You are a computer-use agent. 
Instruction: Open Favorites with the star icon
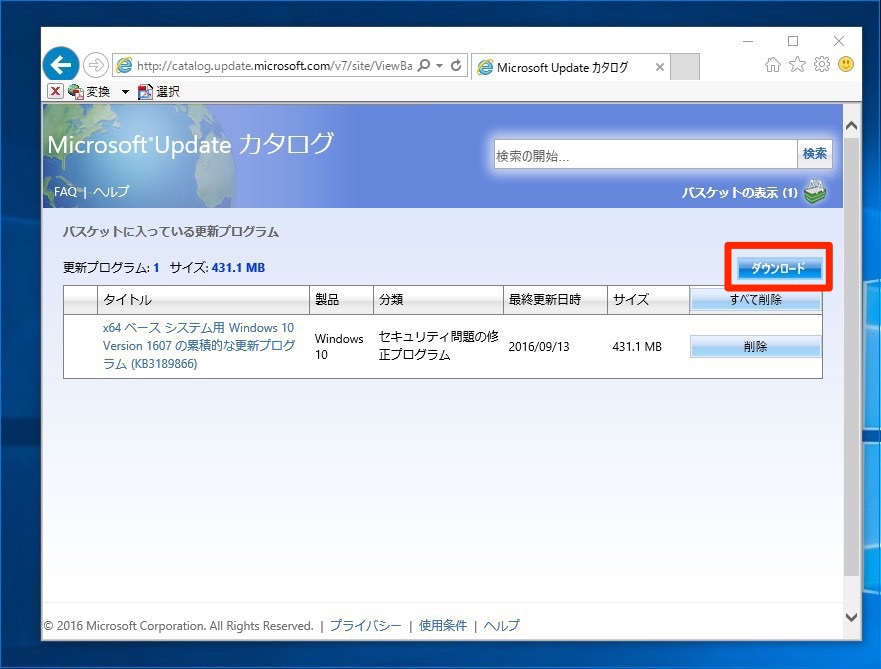[x=797, y=65]
